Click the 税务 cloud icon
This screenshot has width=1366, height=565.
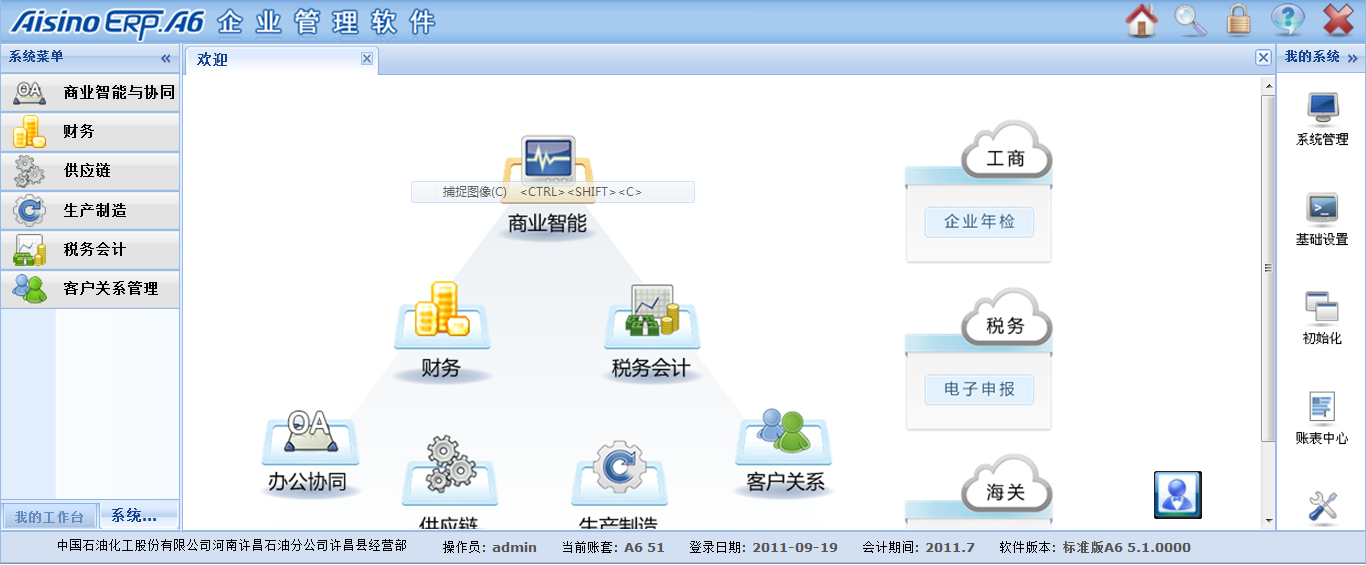1006,320
